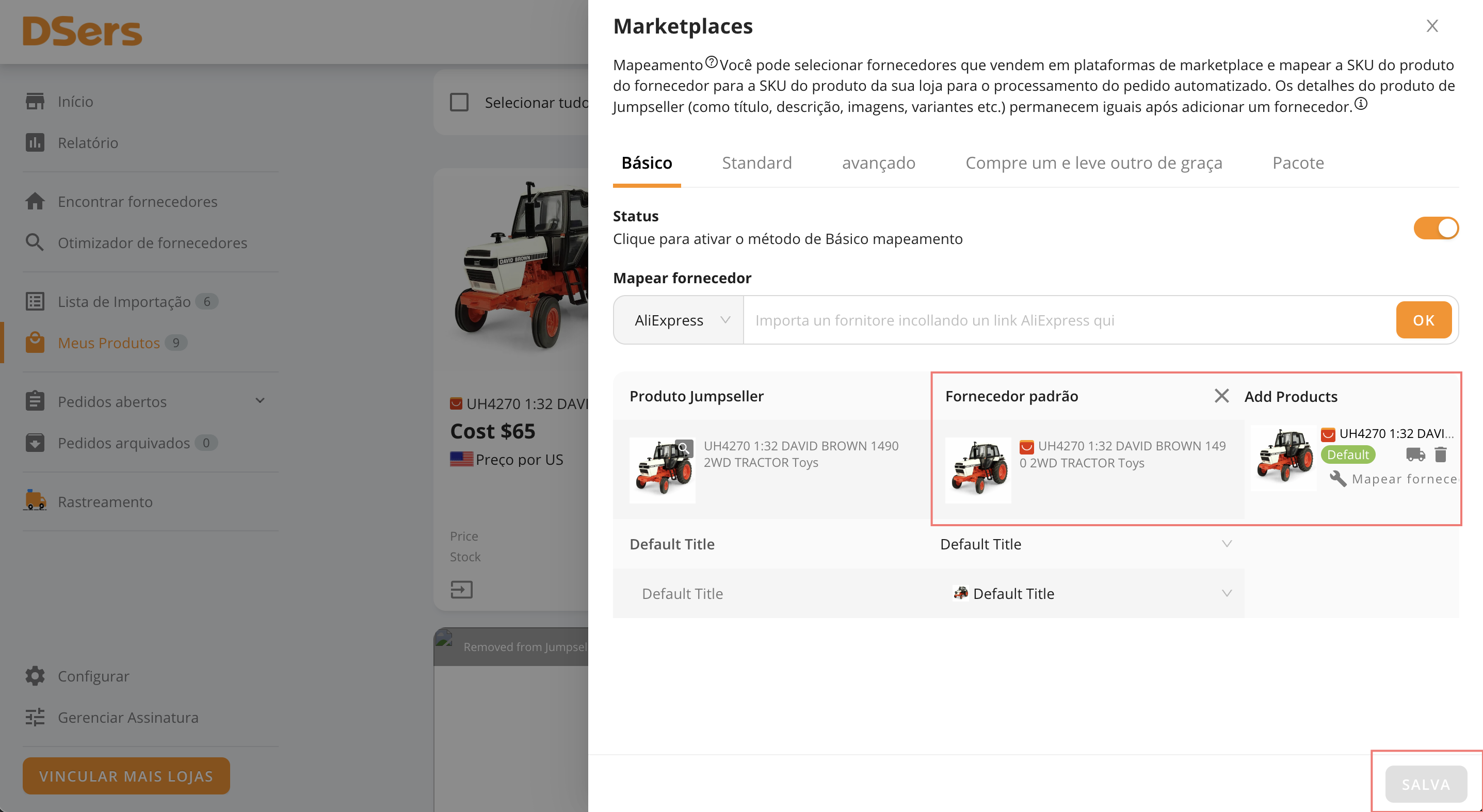Click the orange OK button
This screenshot has width=1483, height=812.
coord(1423,320)
